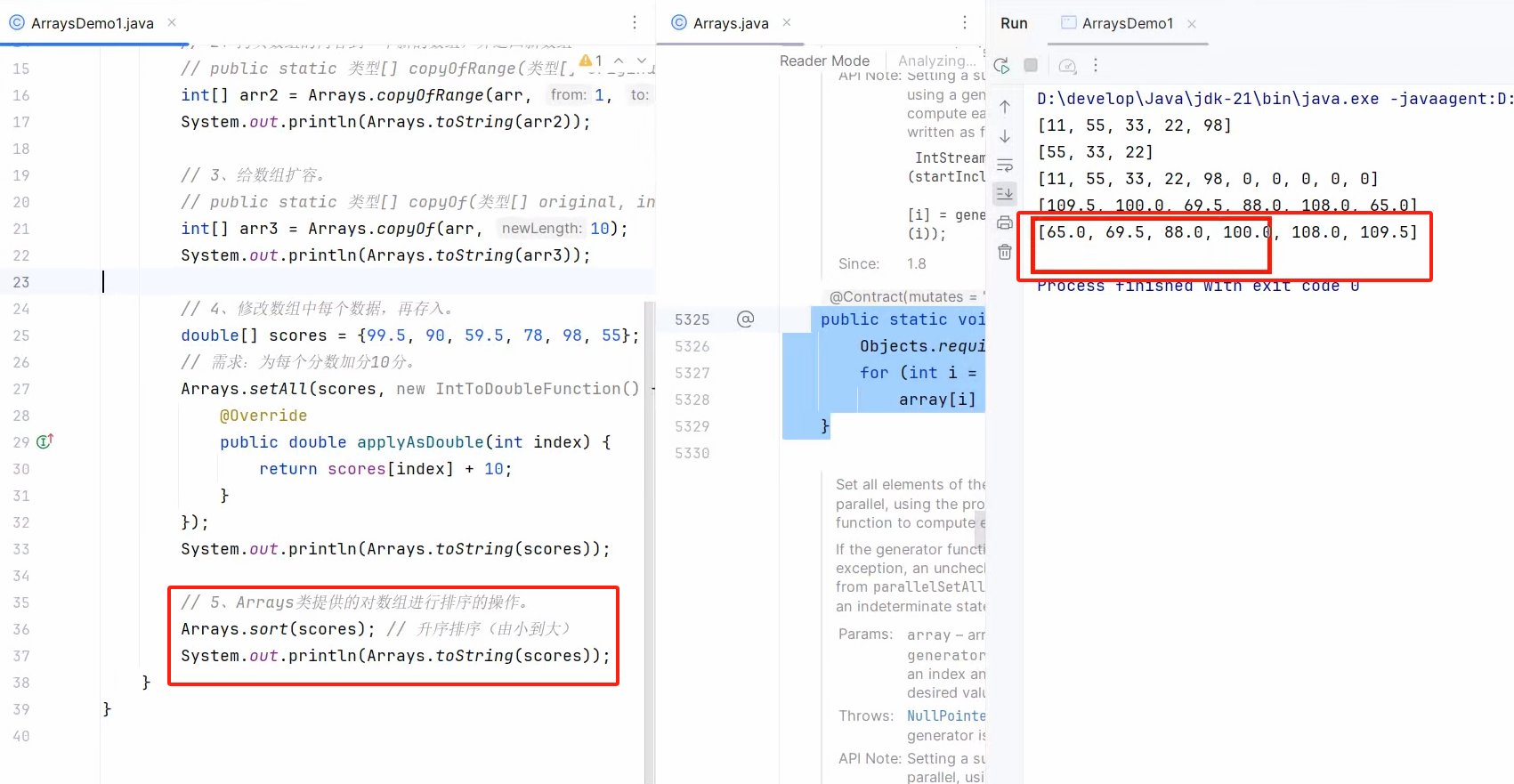Click the scores array declaration on line 25

(410, 335)
